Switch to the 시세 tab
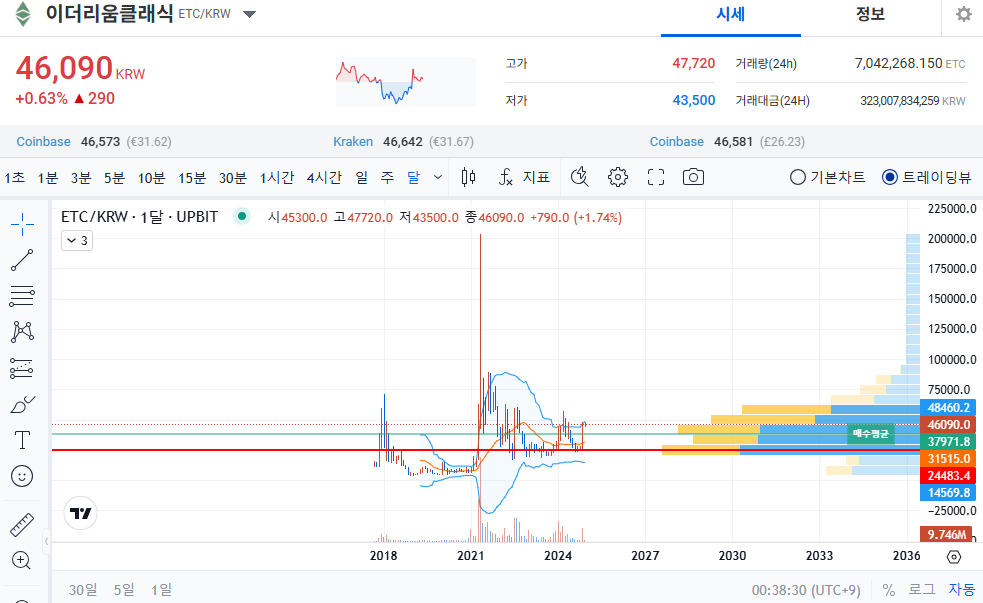The image size is (983, 603). pos(730,14)
